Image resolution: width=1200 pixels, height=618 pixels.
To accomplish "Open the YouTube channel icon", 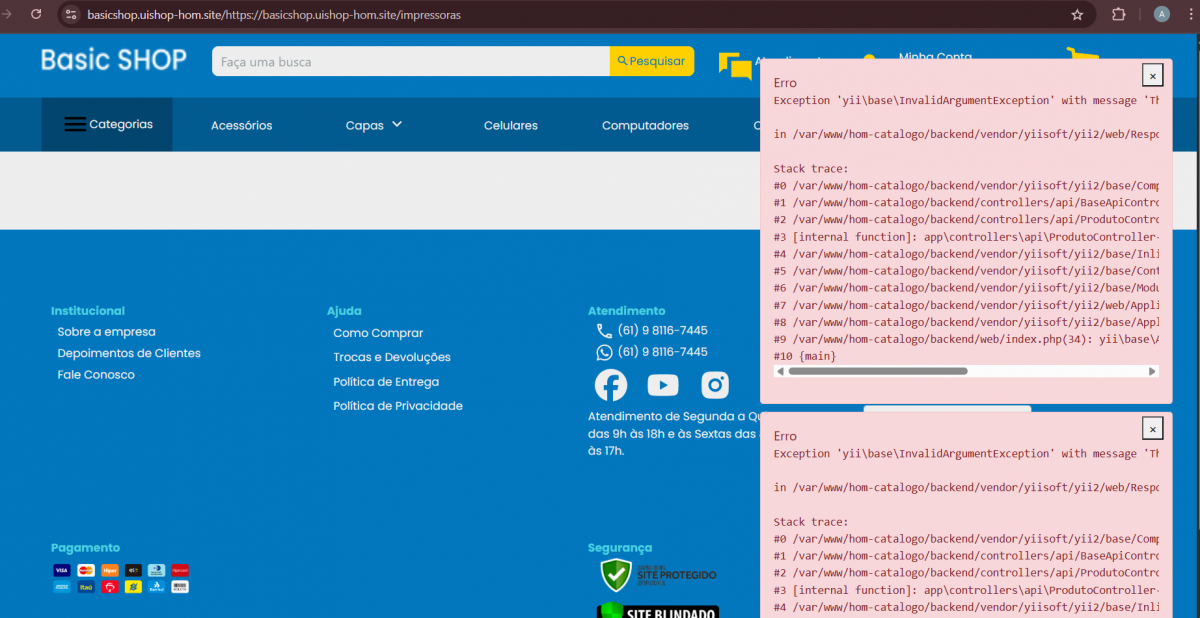I will [662, 385].
